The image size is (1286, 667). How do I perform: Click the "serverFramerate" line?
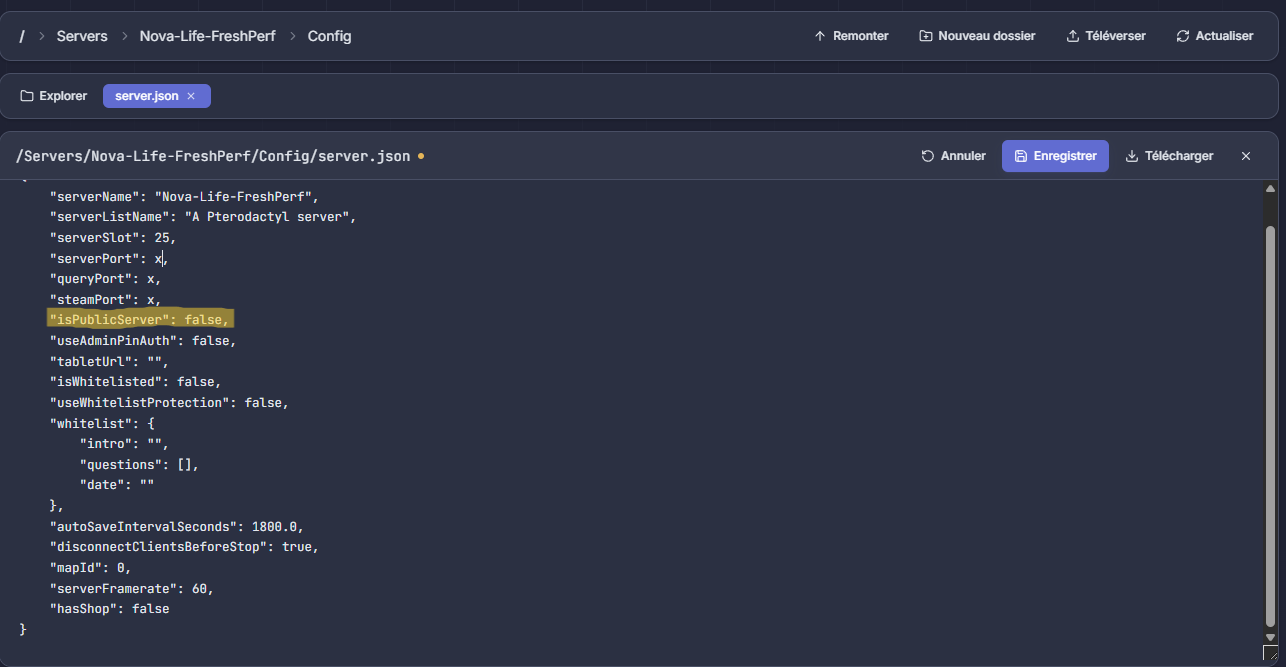131,588
